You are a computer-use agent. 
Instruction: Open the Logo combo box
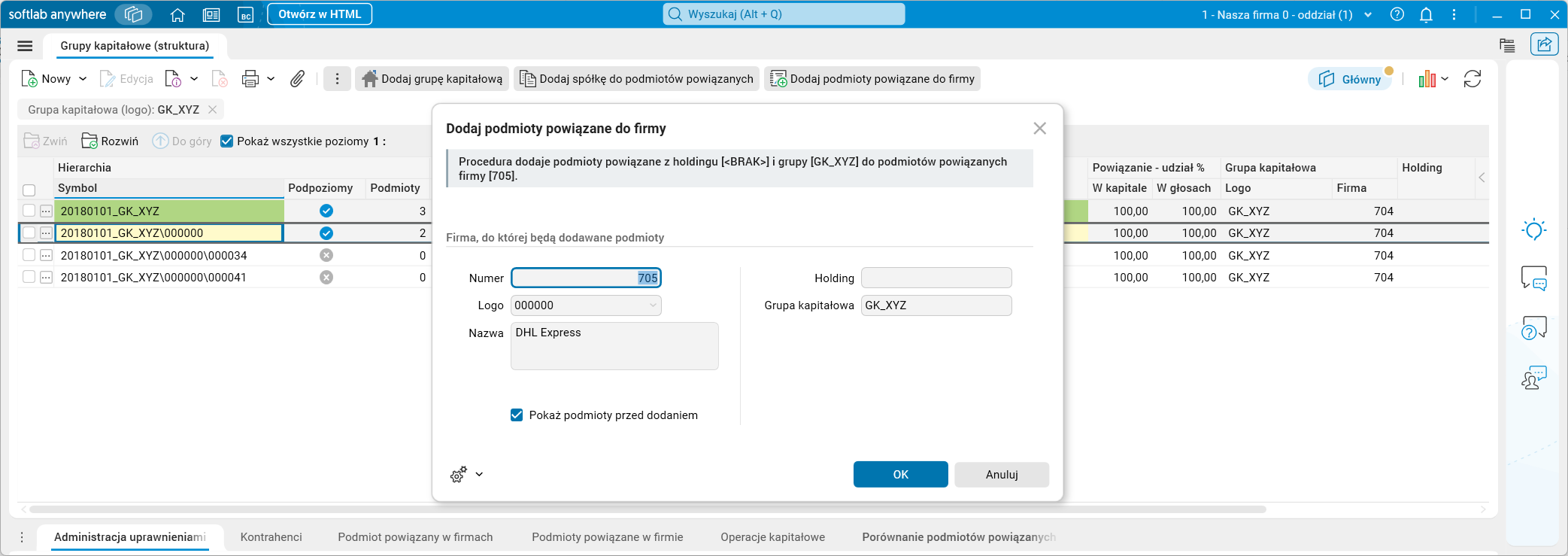pyautogui.click(x=586, y=305)
